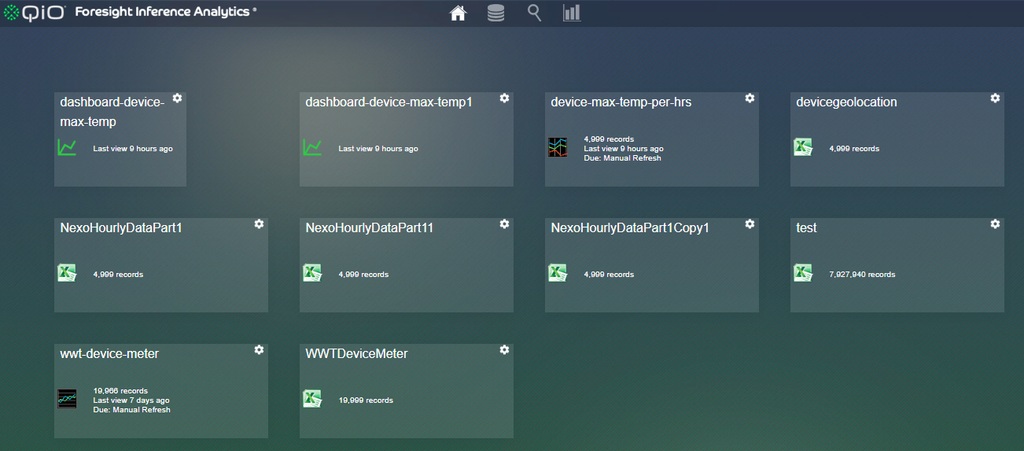Click dark chart icon on wwt-device-meter card
This screenshot has width=1024, height=451.
(67, 399)
